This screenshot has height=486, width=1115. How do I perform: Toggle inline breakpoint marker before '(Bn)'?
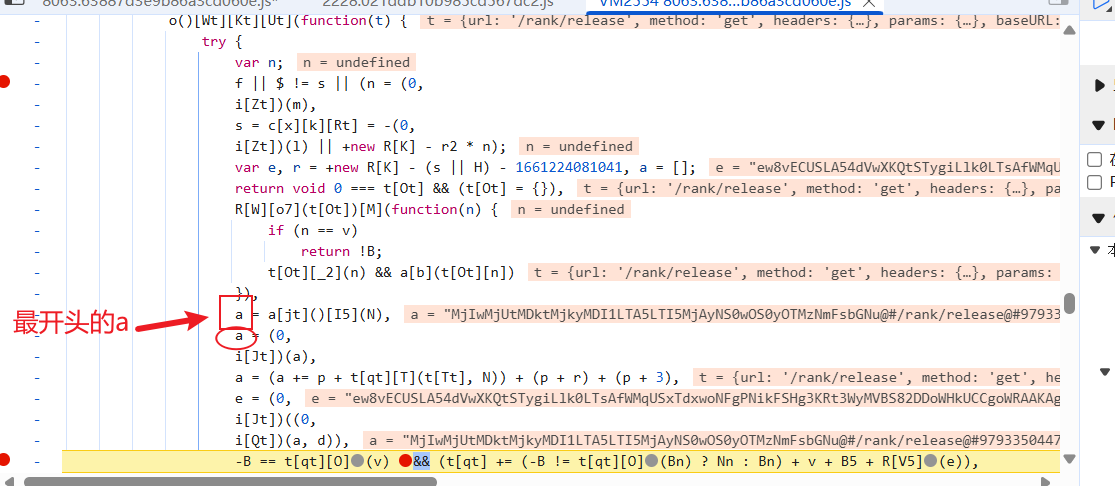tap(651, 462)
